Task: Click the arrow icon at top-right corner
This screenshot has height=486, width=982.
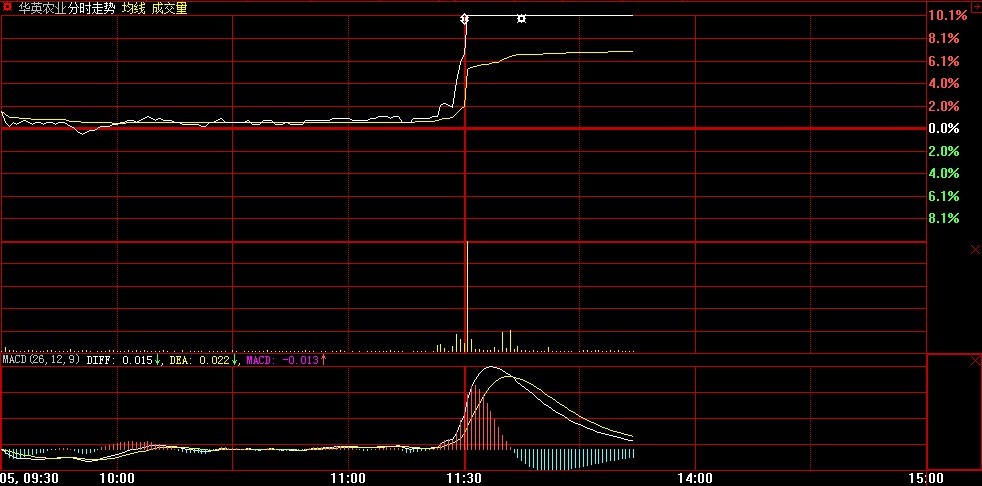Action: click(975, 8)
